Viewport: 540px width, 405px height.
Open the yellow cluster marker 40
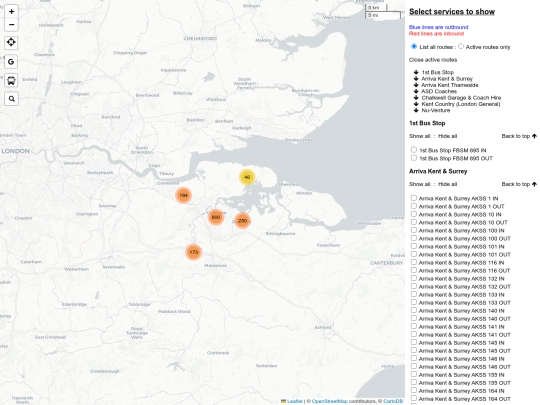(247, 177)
